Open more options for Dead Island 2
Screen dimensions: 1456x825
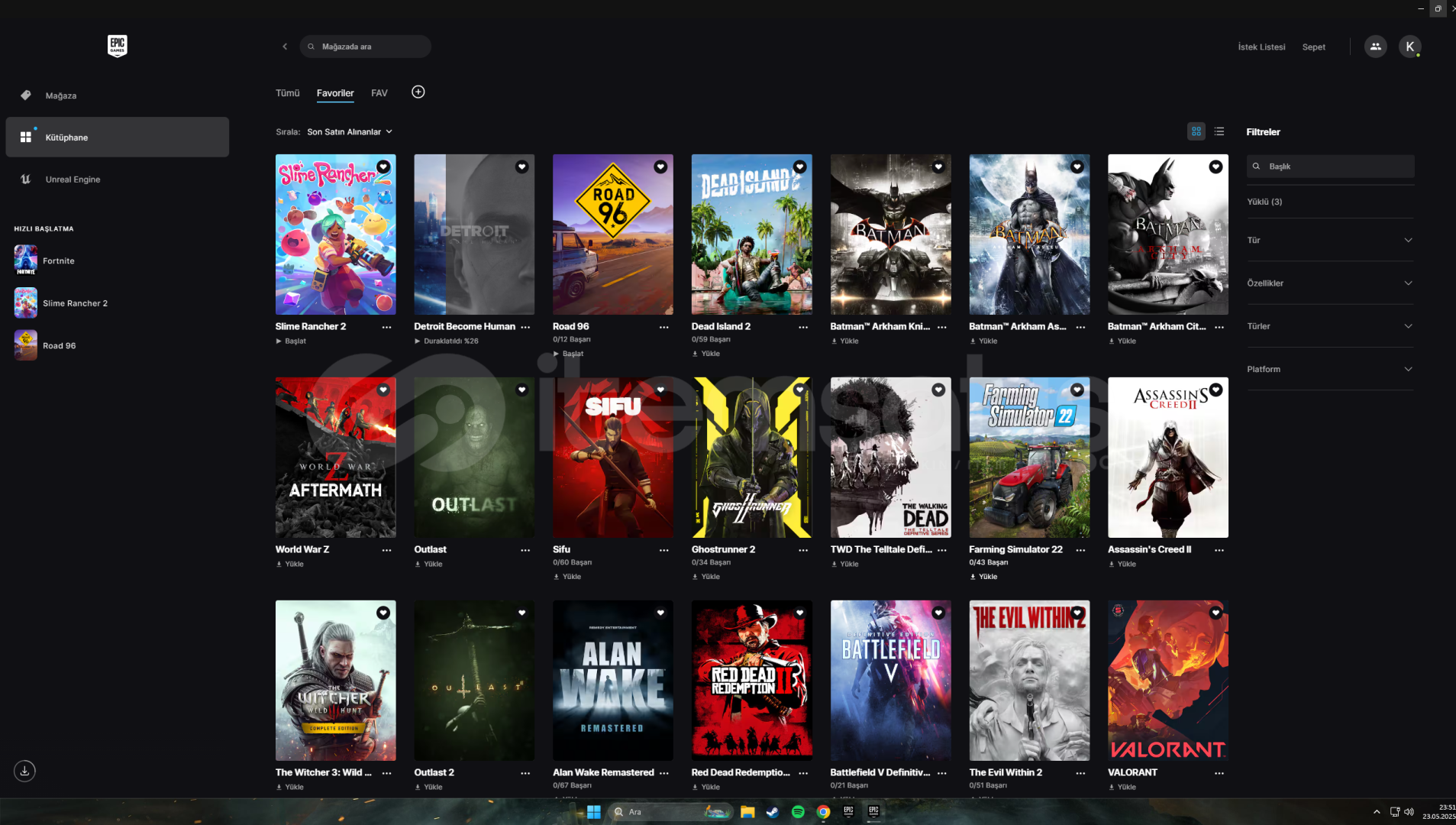803,327
